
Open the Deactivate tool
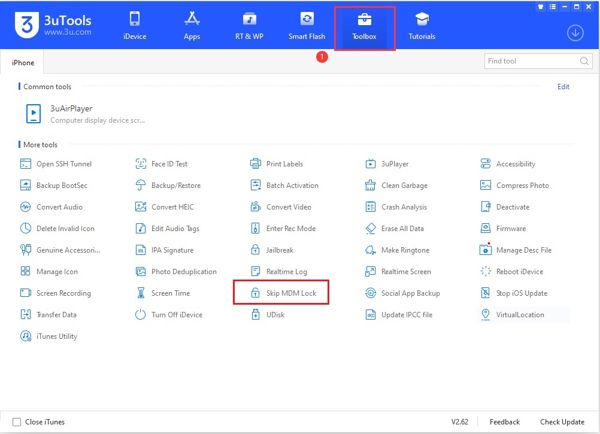coord(505,207)
